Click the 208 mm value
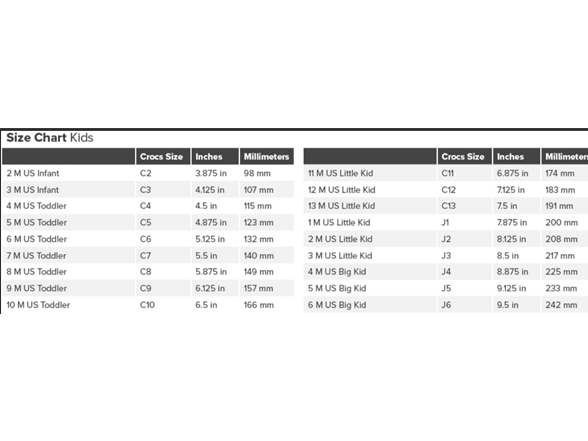 coord(561,239)
